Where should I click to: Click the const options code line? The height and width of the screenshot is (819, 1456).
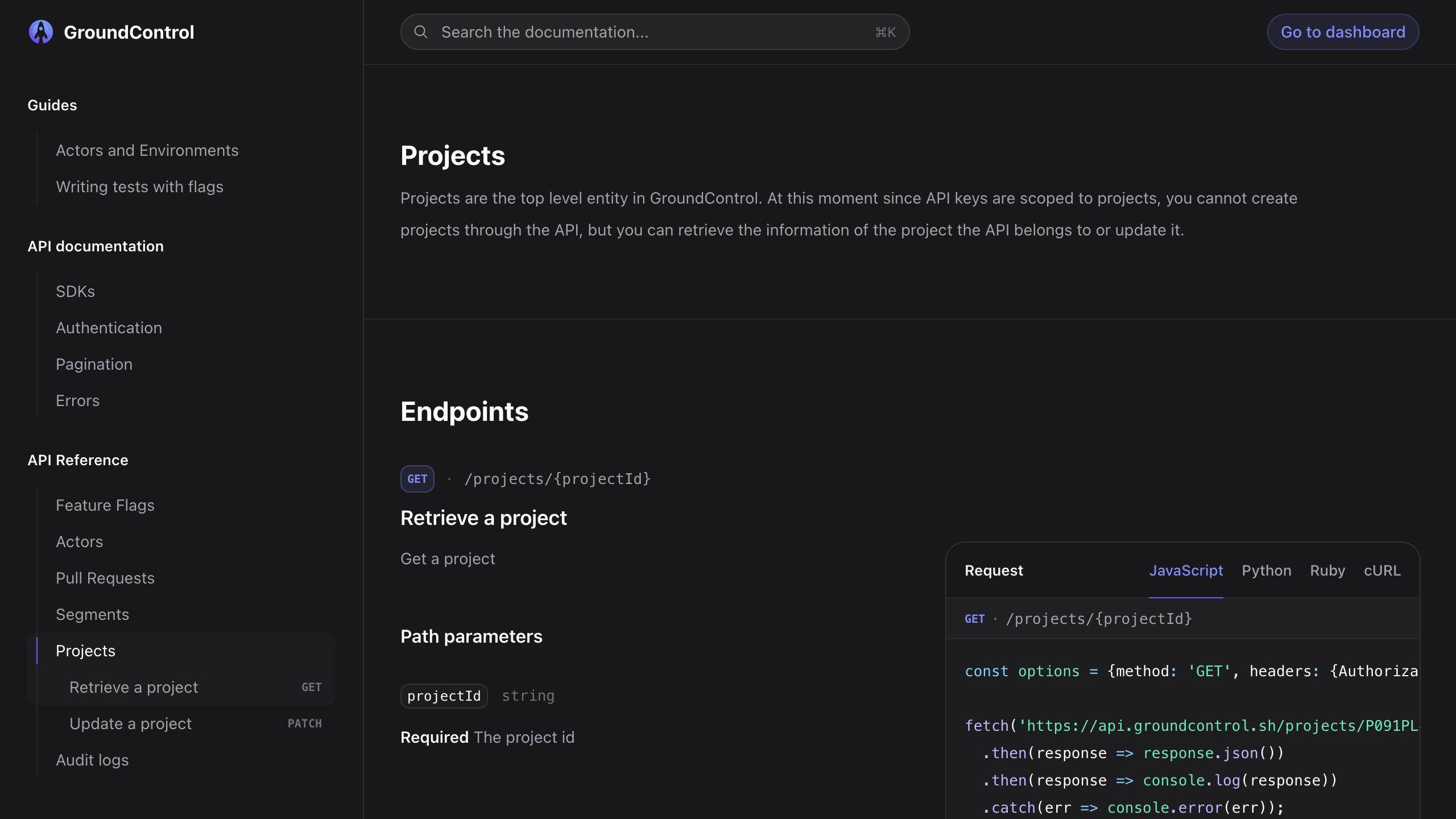(1192, 671)
